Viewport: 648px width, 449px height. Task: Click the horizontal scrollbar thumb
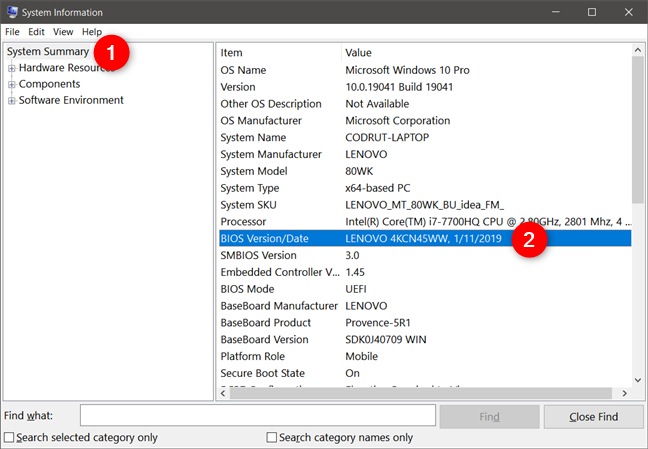[x=421, y=393]
